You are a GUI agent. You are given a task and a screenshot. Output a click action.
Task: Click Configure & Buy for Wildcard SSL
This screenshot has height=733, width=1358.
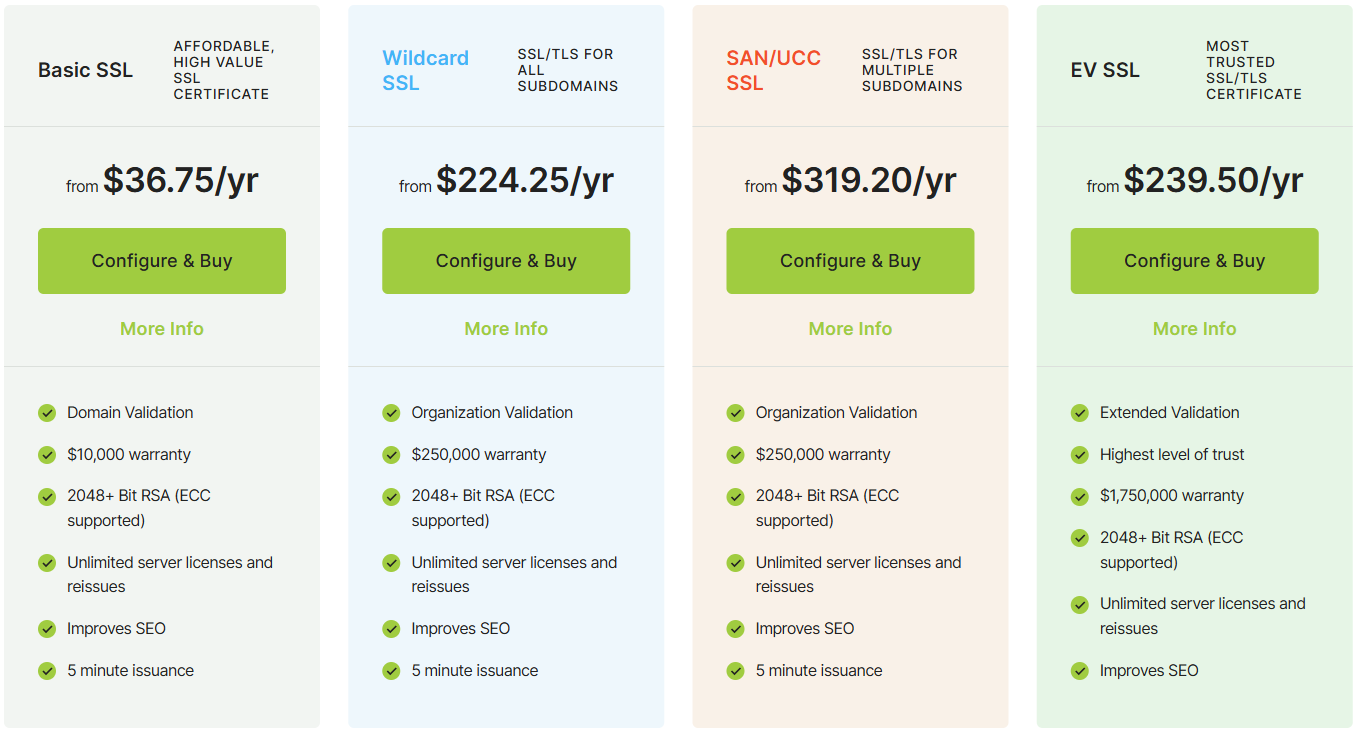coord(506,261)
